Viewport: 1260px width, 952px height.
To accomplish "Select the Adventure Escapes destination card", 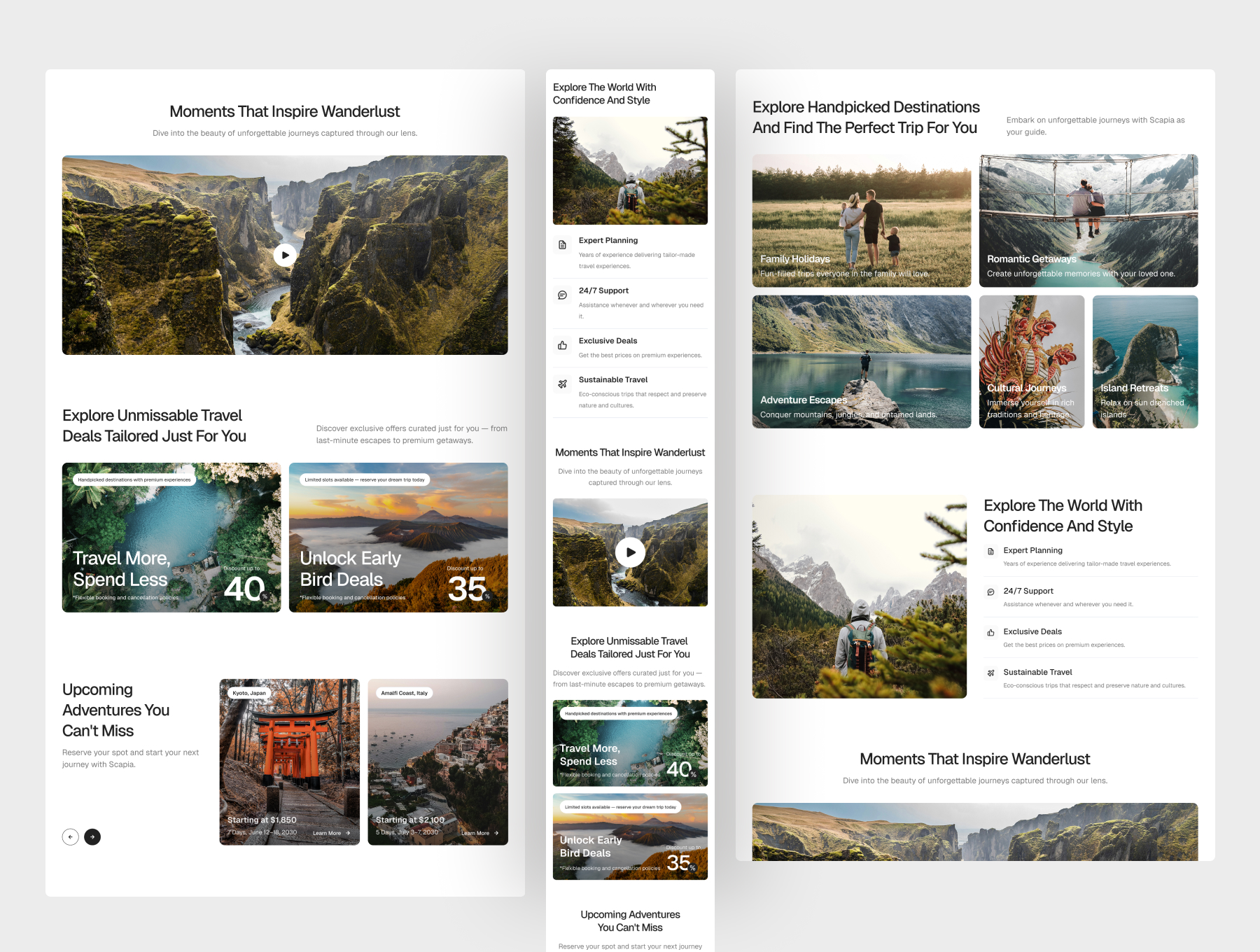I will coord(861,361).
